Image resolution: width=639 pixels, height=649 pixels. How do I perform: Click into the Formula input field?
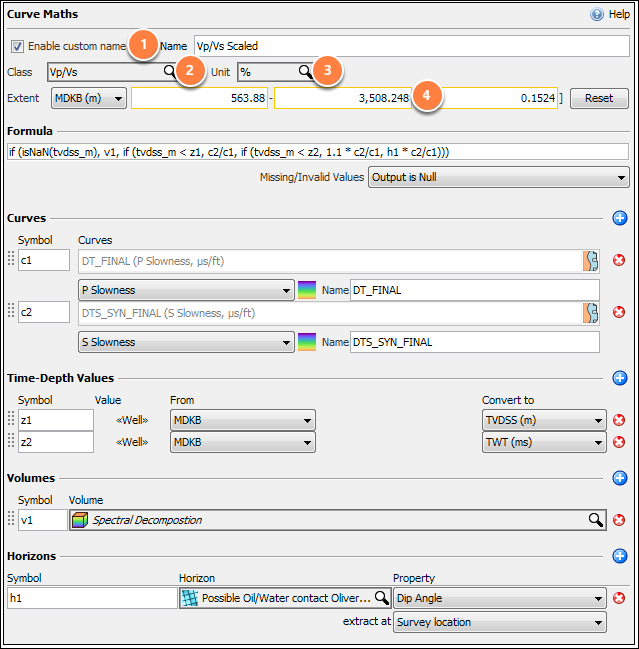click(x=318, y=152)
